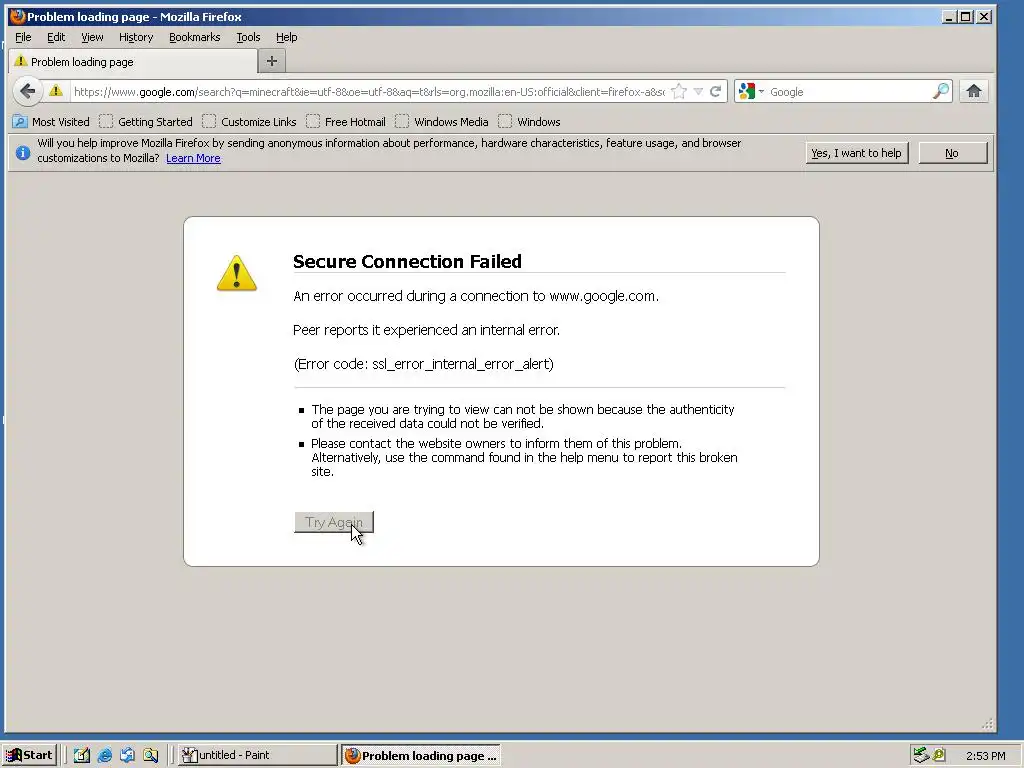Click the third quick launch icon
1024x768 pixels.
(127, 755)
